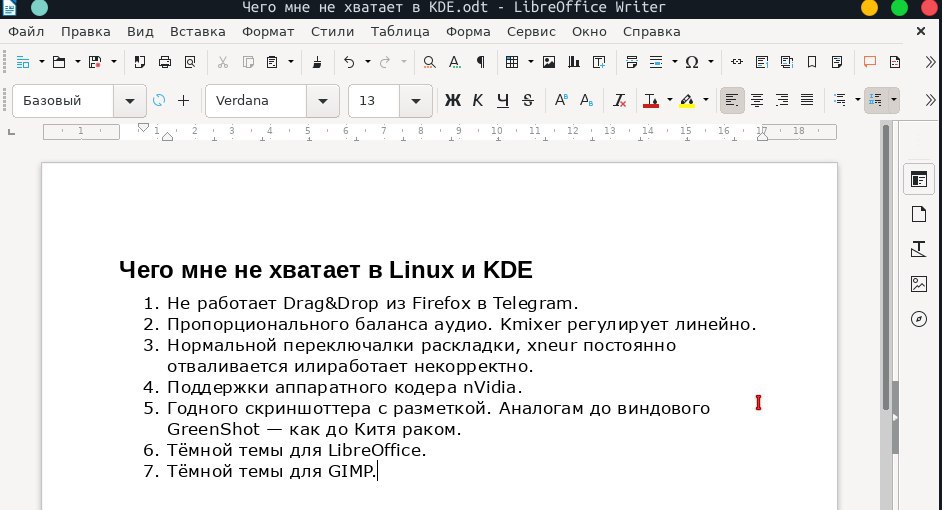The height and width of the screenshot is (510, 942).
Task: Open undo history dropdown arrow
Action: pyautogui.click(x=368, y=62)
